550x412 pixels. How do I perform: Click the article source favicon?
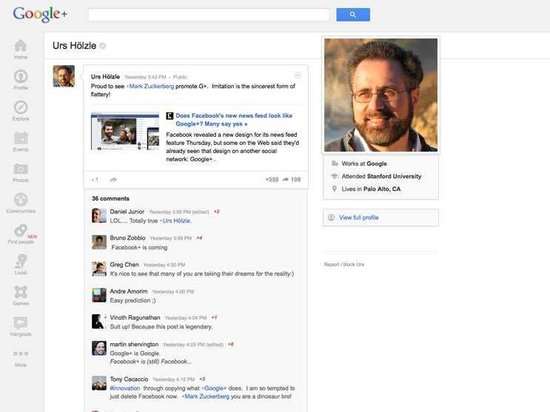pos(170,116)
